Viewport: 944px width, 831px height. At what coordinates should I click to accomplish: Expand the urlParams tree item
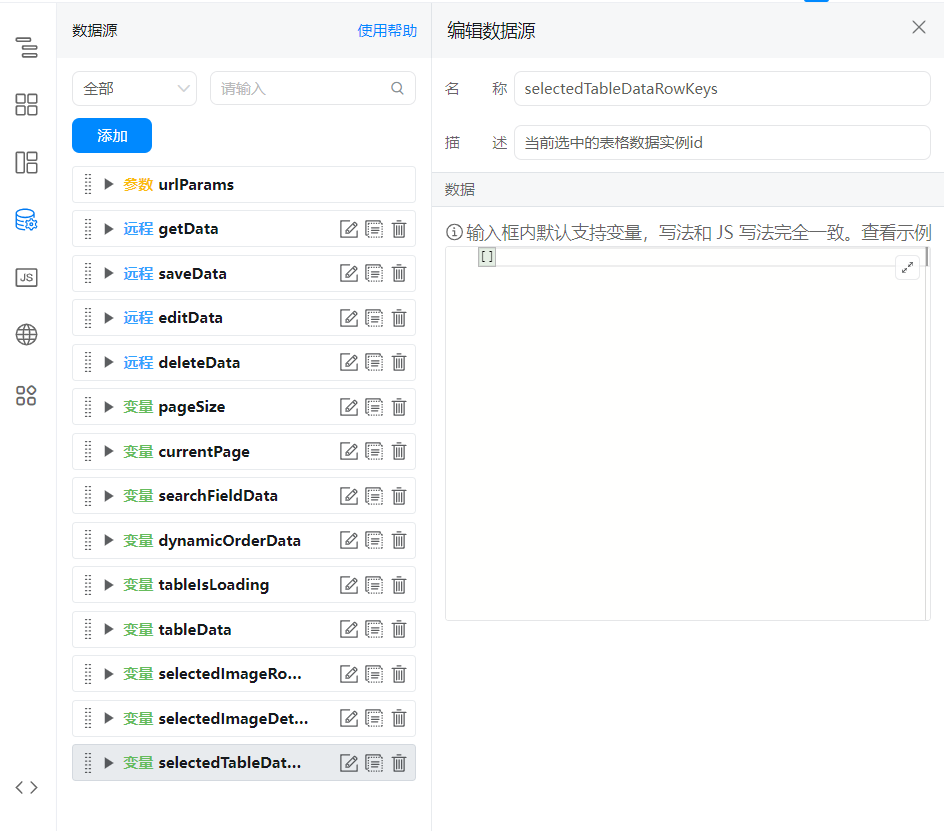pyautogui.click(x=109, y=185)
